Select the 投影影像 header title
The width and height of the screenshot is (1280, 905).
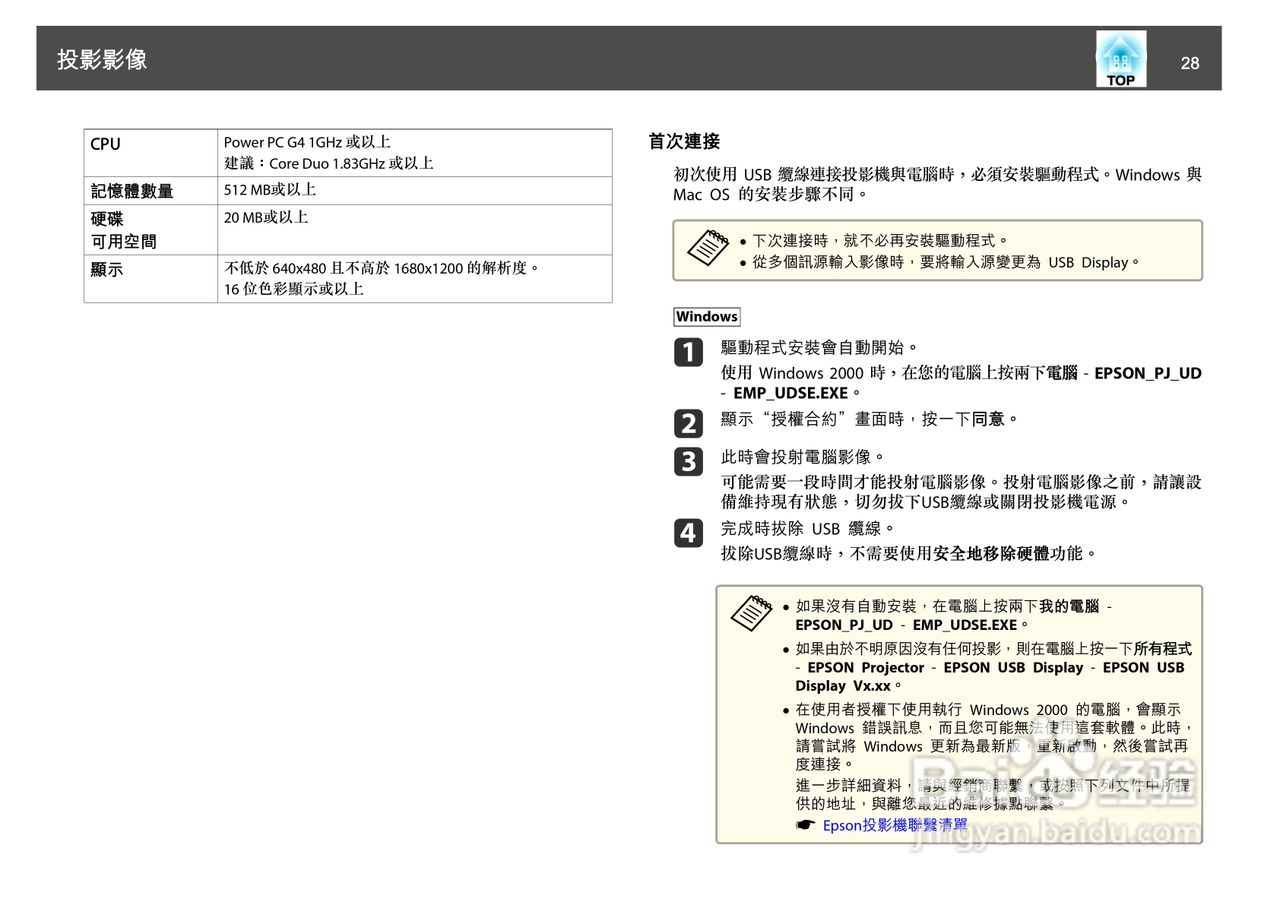tap(102, 59)
